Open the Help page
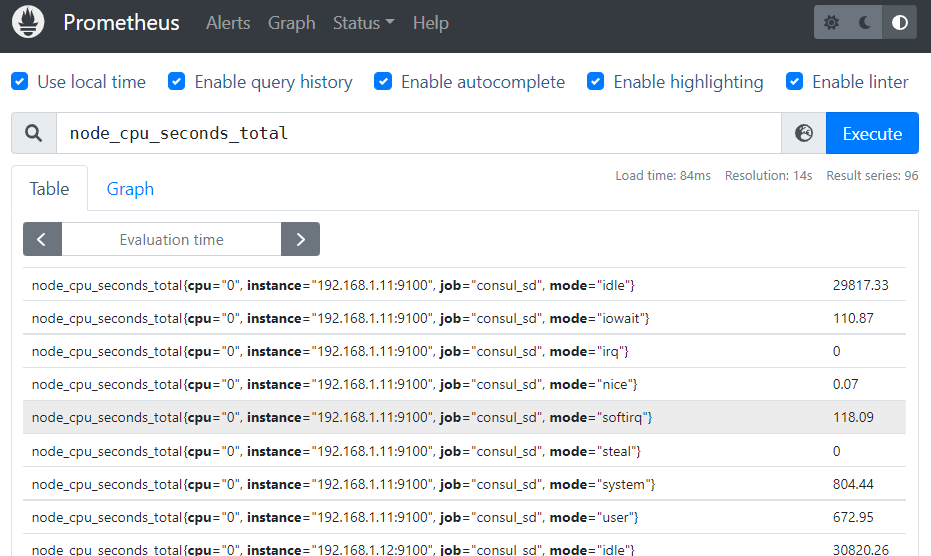Image resolution: width=931 pixels, height=556 pixels. point(430,23)
